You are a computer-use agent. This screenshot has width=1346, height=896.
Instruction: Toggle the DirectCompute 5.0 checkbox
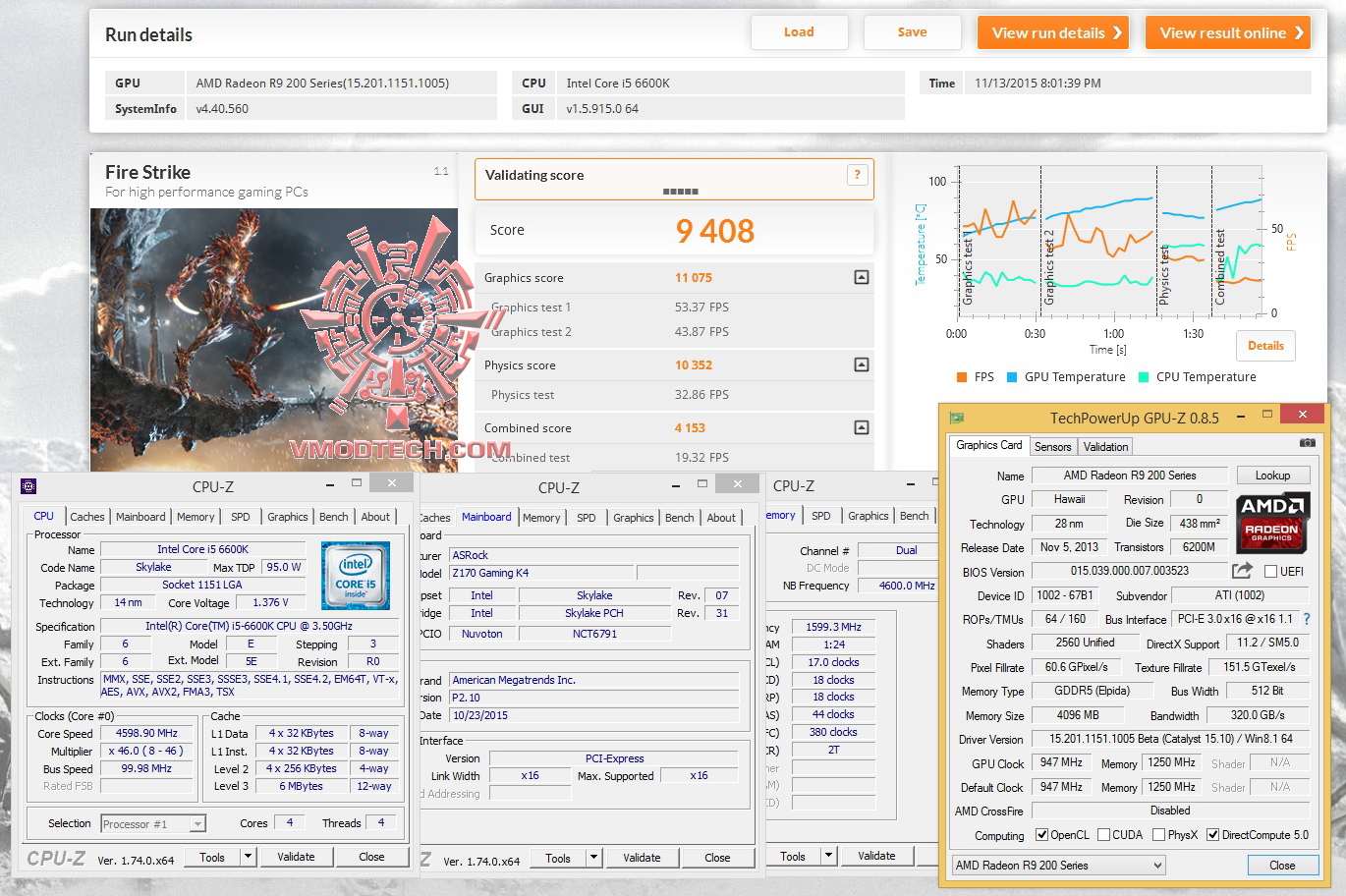click(x=1212, y=835)
